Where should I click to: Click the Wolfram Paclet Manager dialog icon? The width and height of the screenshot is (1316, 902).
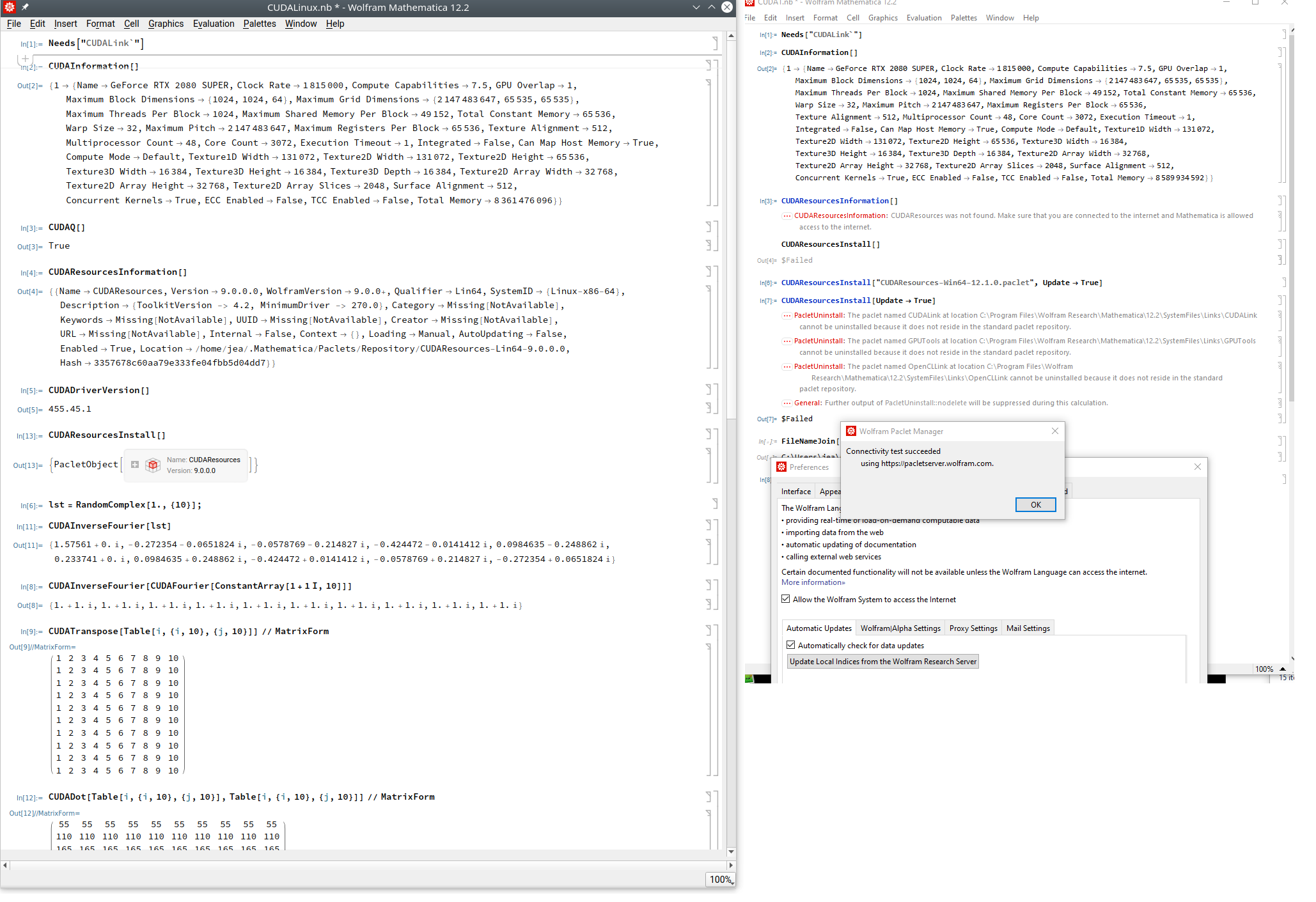(849, 431)
